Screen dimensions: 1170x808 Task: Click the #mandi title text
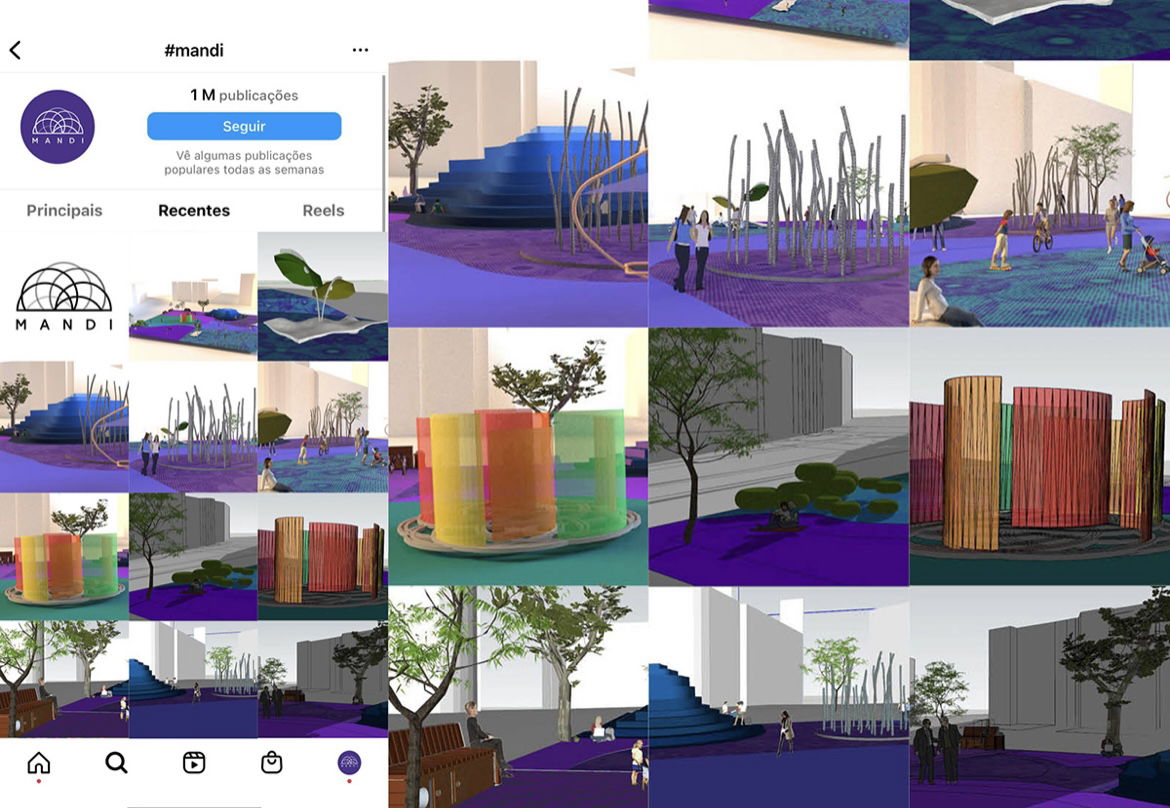(x=194, y=50)
